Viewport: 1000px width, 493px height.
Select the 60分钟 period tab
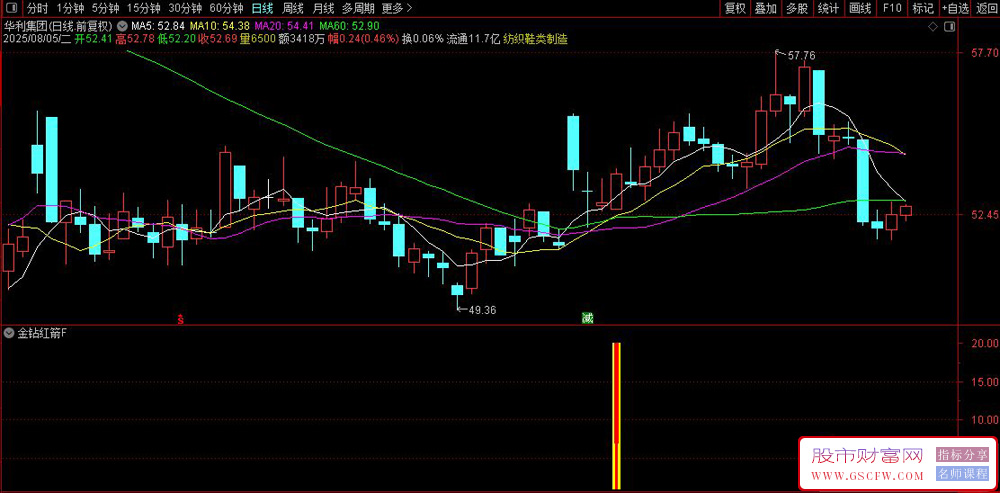pos(226,8)
